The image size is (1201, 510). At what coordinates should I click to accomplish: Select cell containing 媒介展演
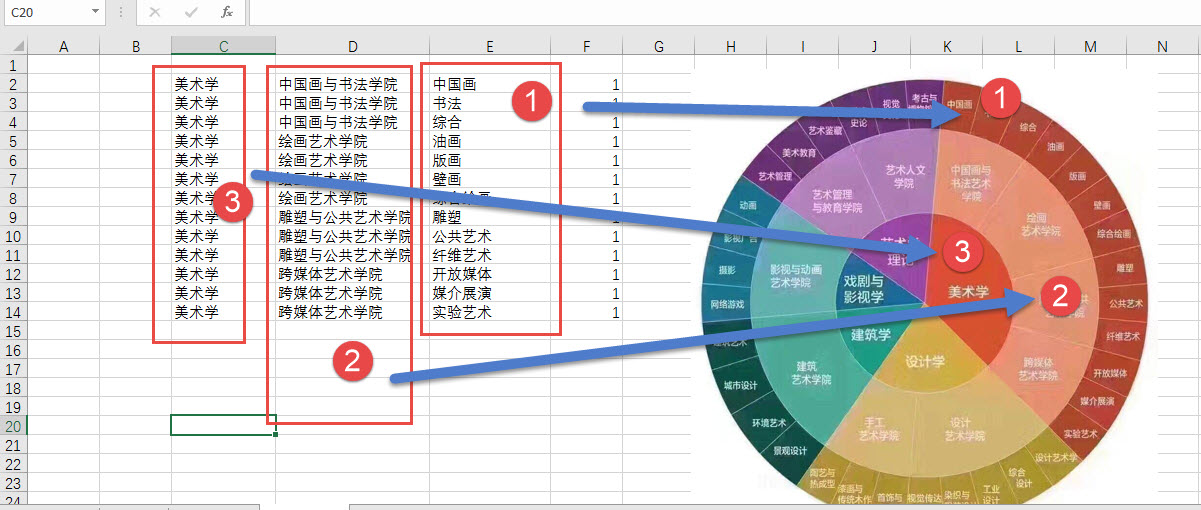tap(490, 293)
